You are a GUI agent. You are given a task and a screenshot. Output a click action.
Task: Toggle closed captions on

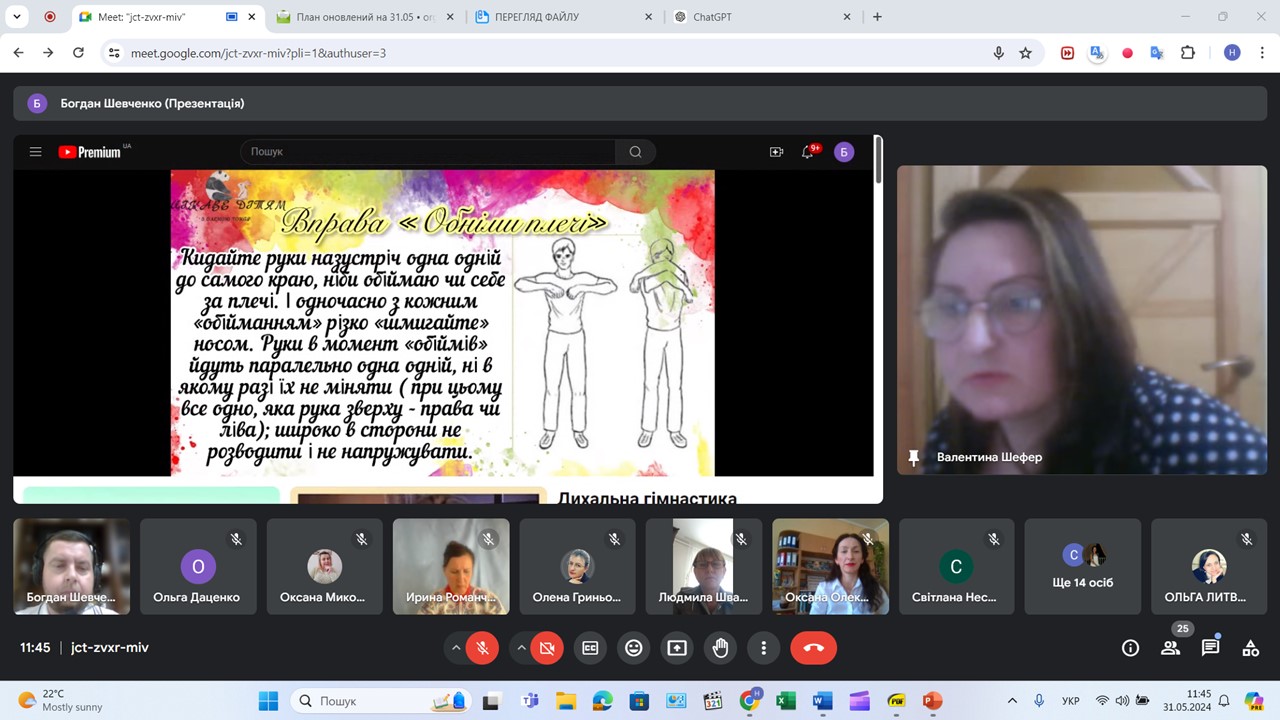click(x=590, y=648)
